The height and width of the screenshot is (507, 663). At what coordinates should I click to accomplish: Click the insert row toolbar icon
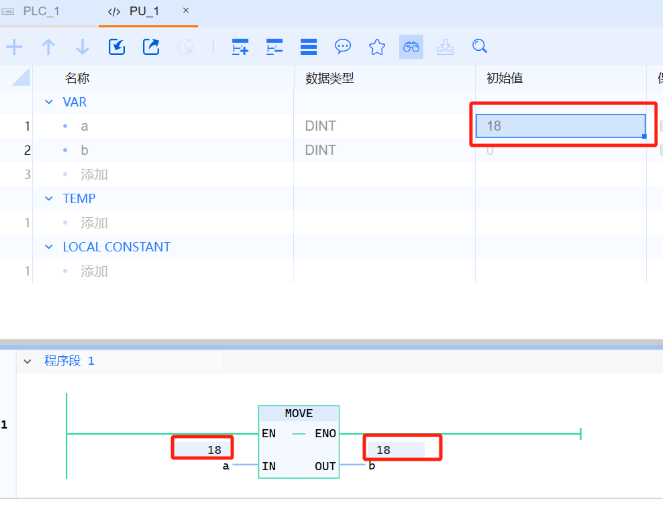coord(240,47)
